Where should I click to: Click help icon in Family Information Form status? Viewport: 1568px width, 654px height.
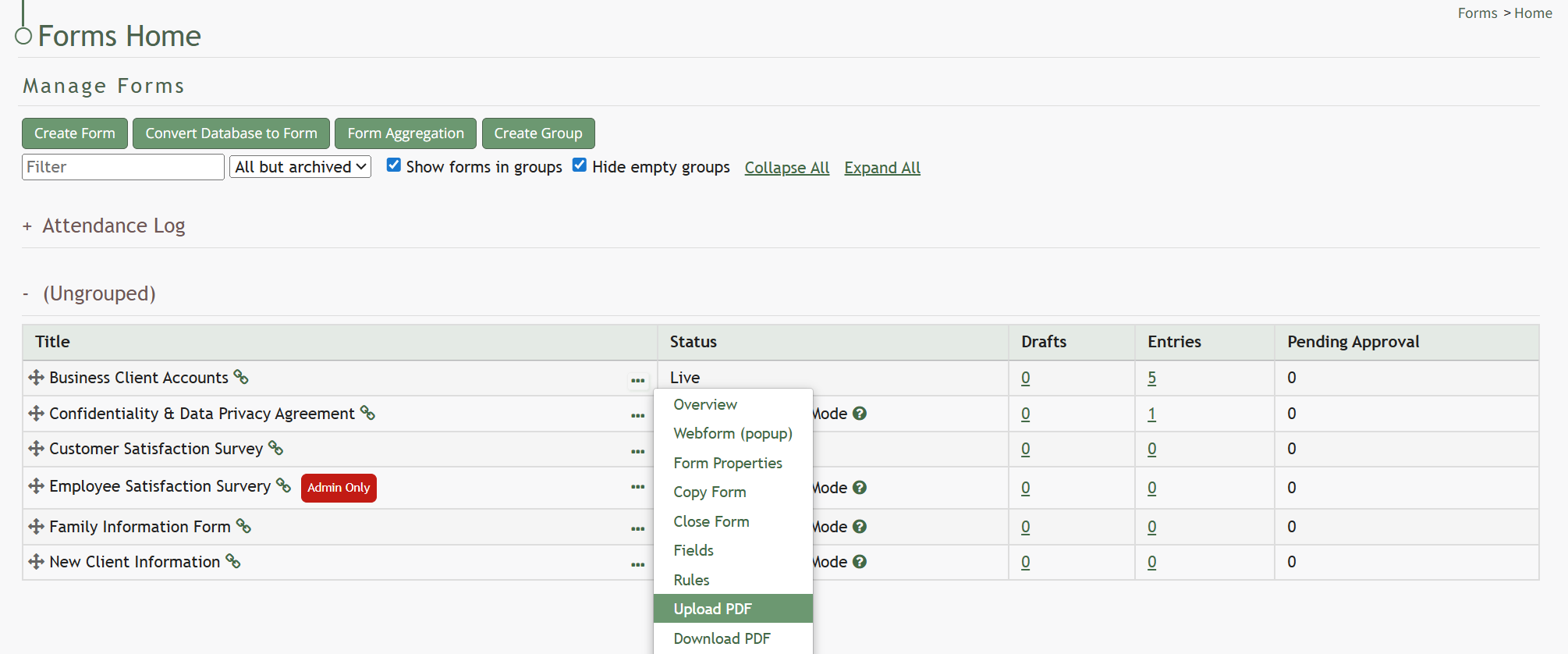click(x=860, y=527)
